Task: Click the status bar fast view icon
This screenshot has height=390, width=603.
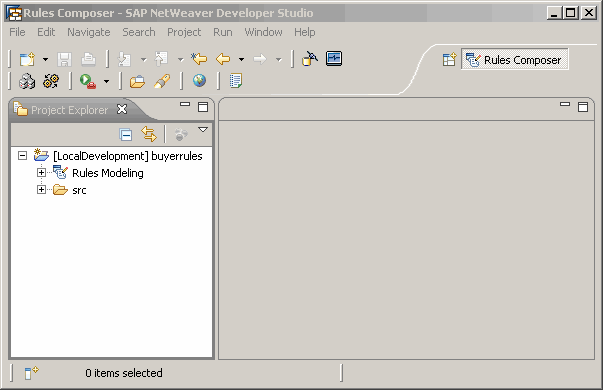Action: 32,373
